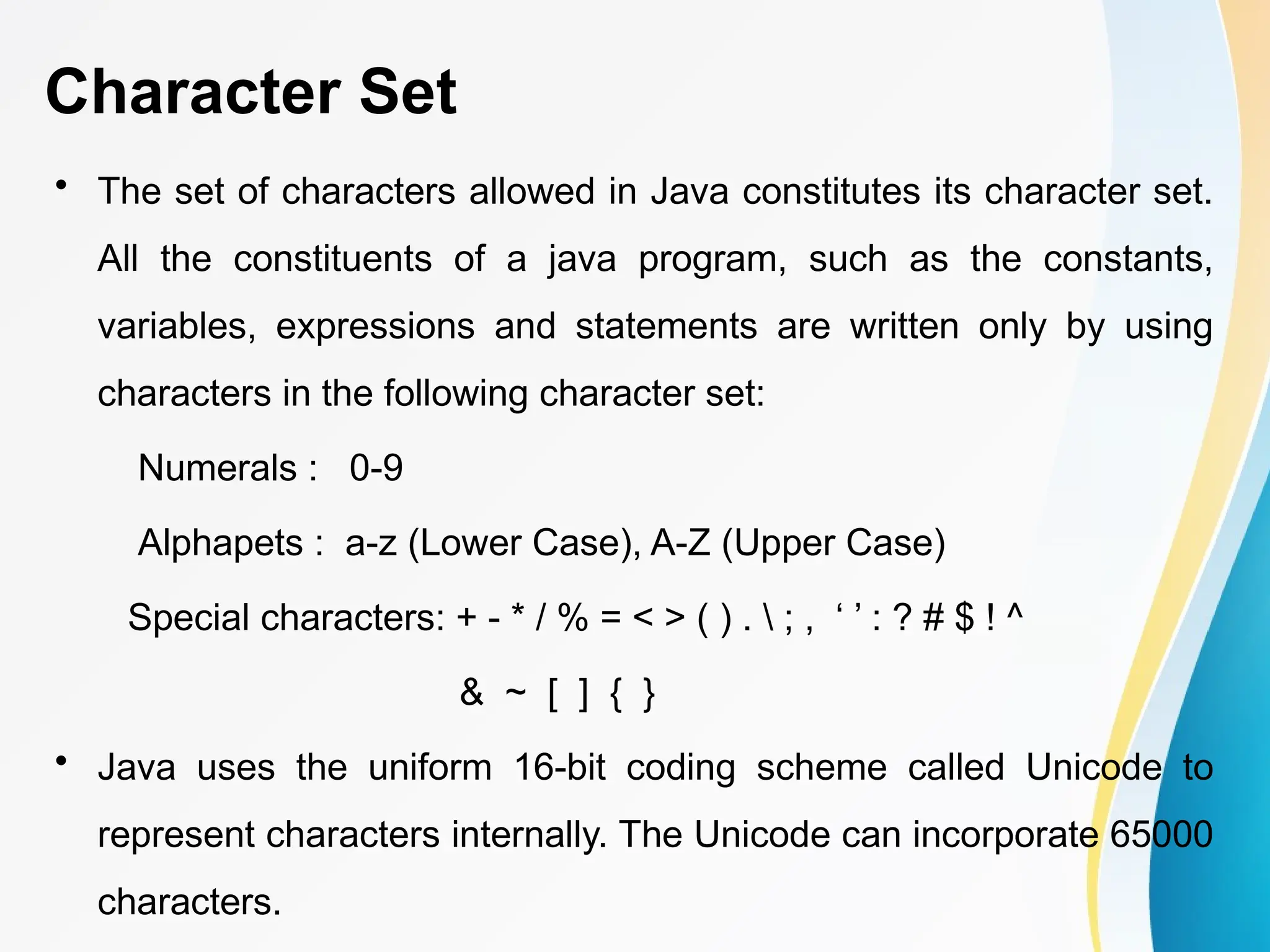Click the 'Numerals :' label
Image resolution: width=1270 pixels, height=952 pixels.
(228, 467)
